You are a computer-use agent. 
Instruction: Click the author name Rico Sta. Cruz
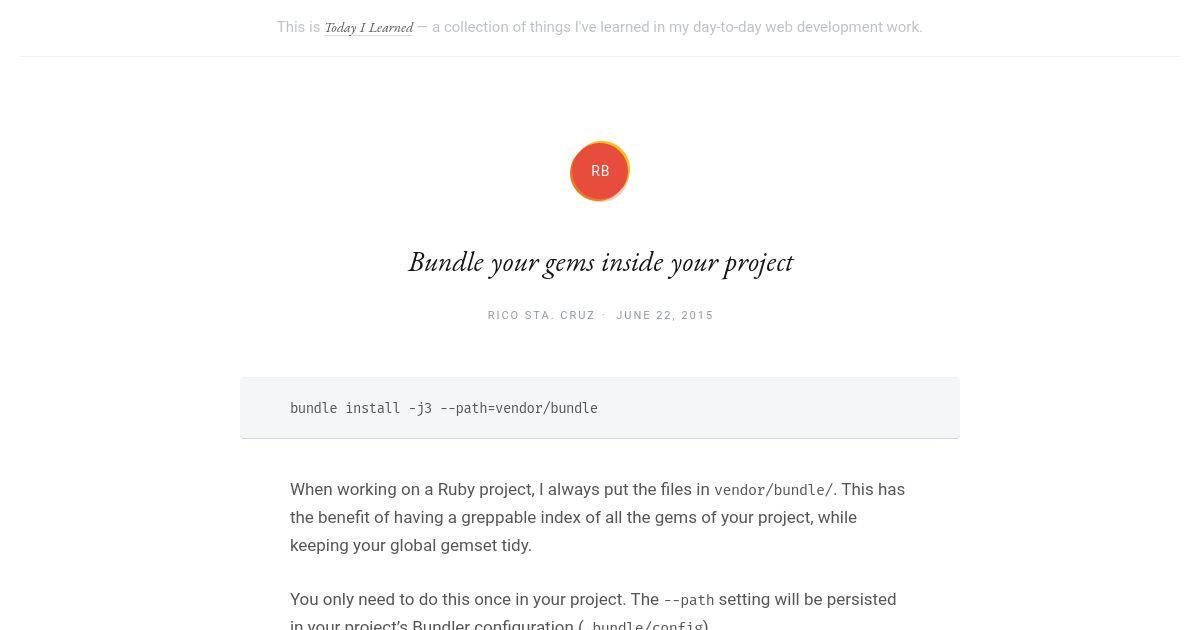pyautogui.click(x=541, y=315)
